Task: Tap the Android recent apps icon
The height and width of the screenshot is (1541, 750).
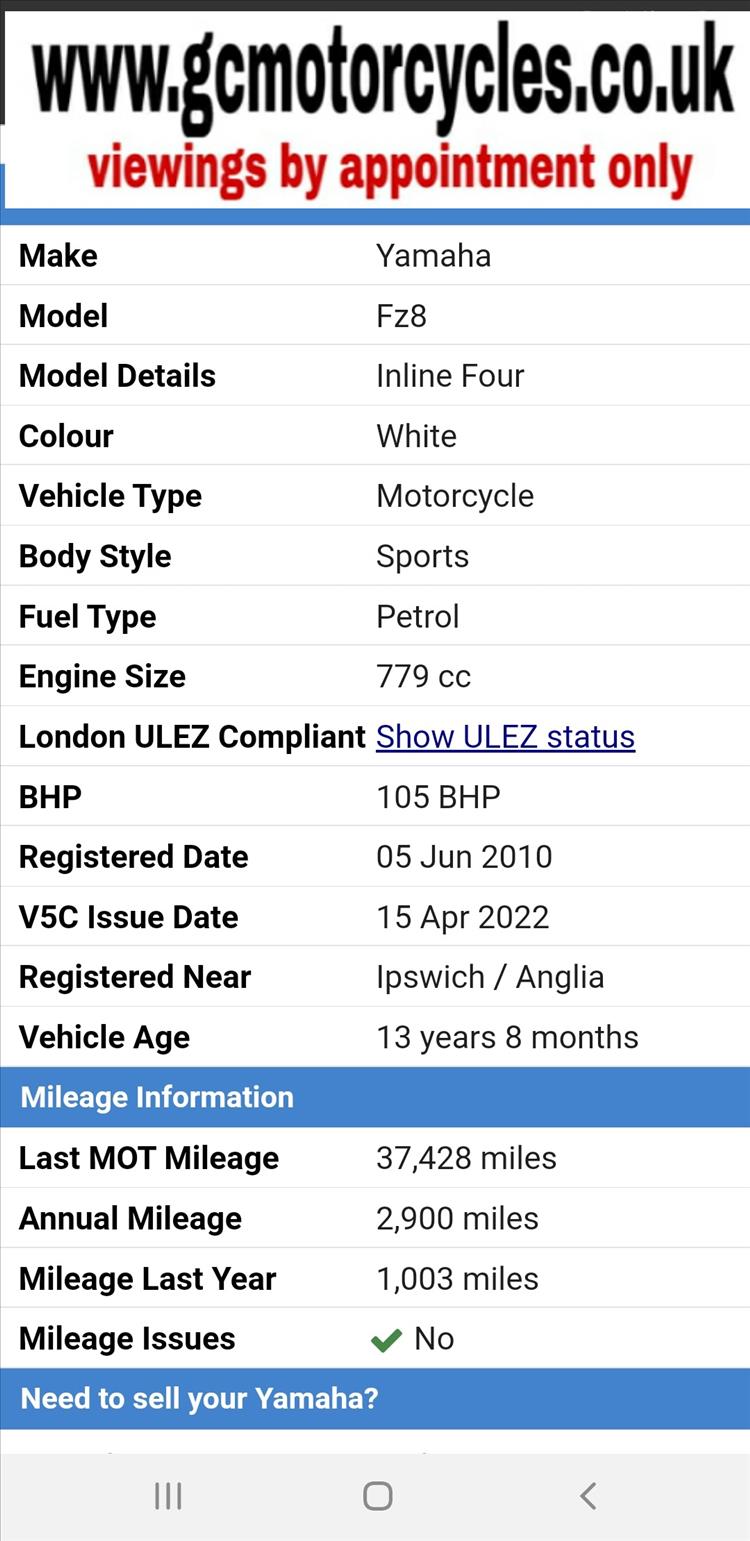Action: tap(168, 1496)
